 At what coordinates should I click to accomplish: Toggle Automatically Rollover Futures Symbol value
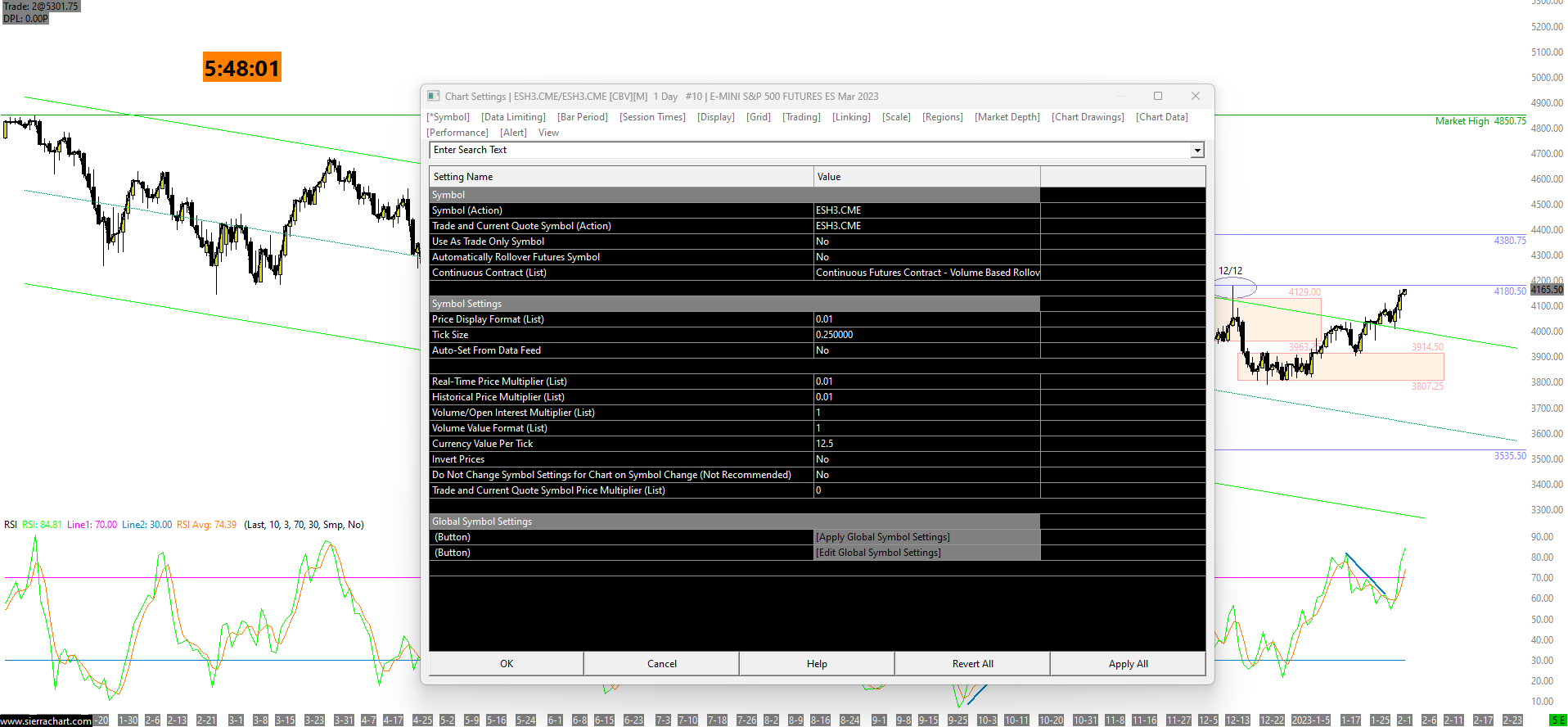(927, 257)
